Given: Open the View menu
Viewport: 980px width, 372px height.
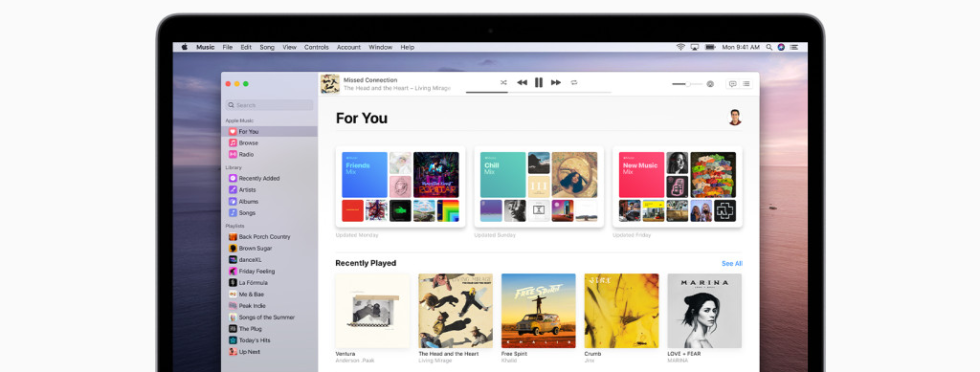Looking at the screenshot, I should [x=289, y=47].
